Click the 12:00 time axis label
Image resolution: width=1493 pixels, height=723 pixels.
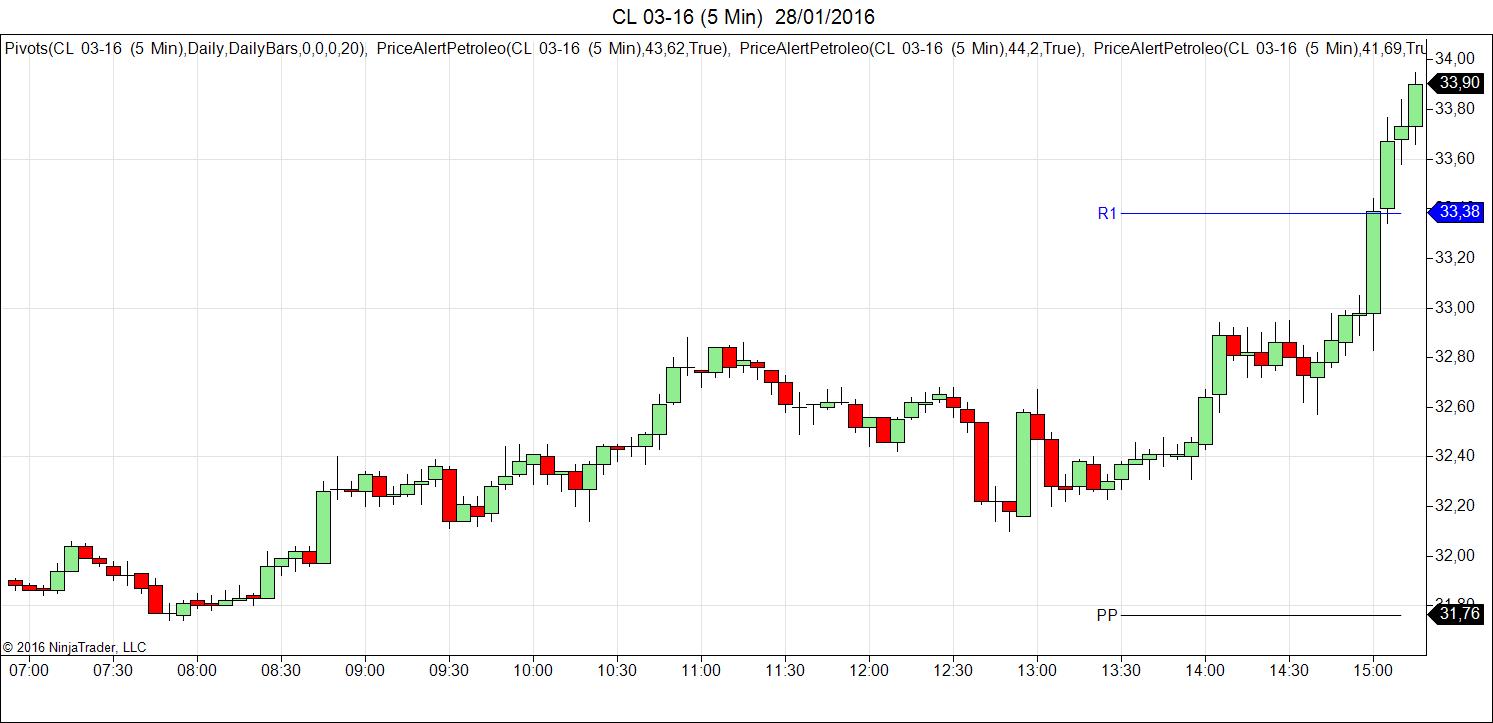869,670
